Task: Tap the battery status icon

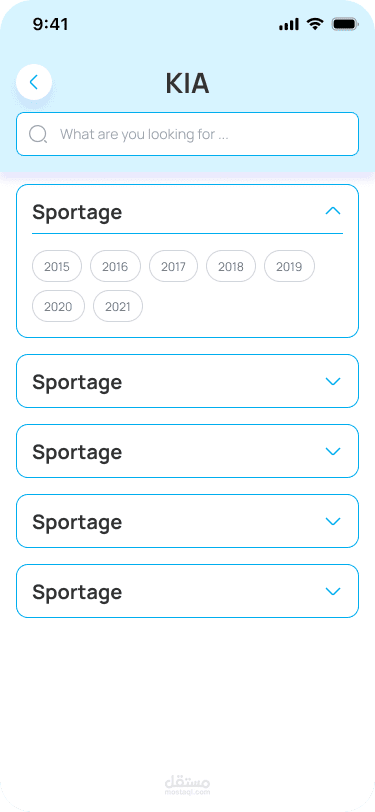Action: [x=345, y=24]
